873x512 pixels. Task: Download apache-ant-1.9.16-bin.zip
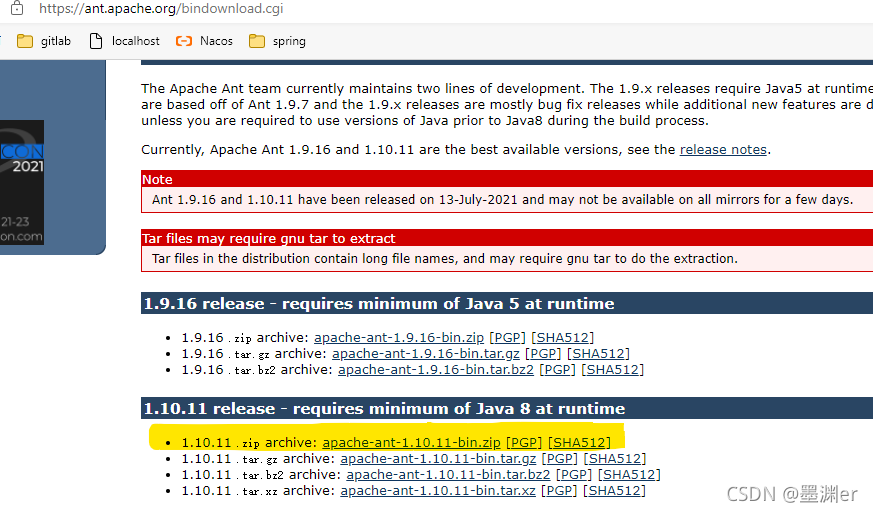[x=399, y=338]
